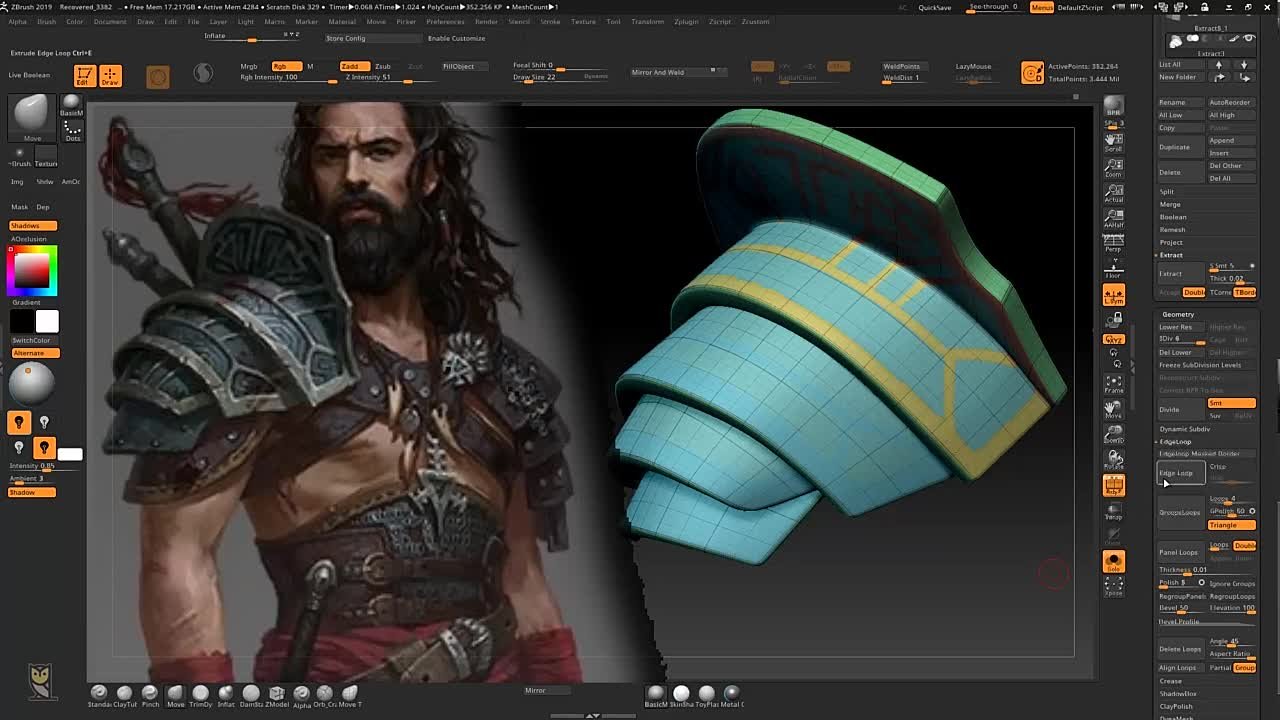Click the Actual size icon
Viewport: 1280px width, 720px height.
1113,193
